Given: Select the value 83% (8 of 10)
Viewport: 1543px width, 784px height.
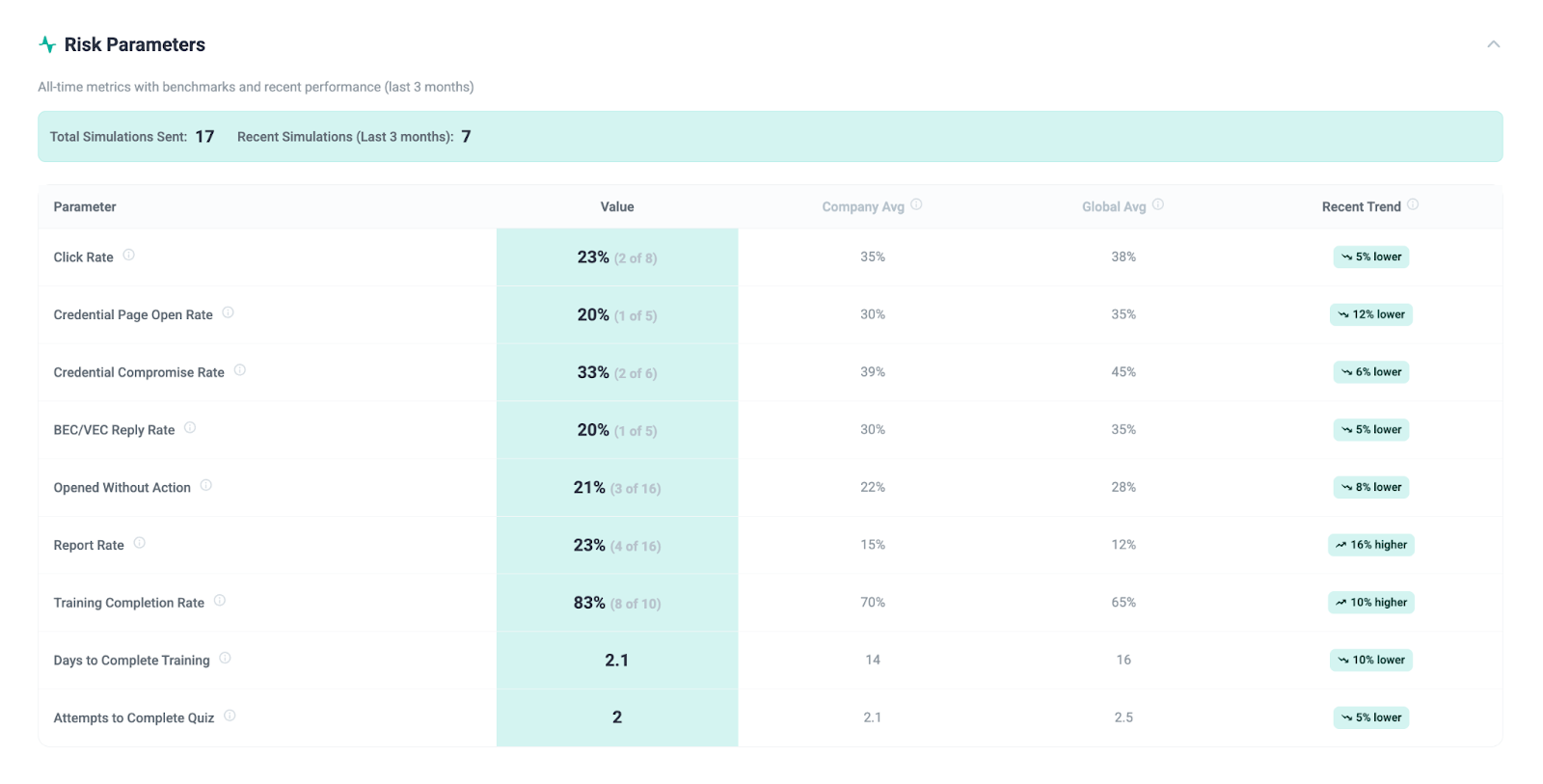Looking at the screenshot, I should (617, 604).
